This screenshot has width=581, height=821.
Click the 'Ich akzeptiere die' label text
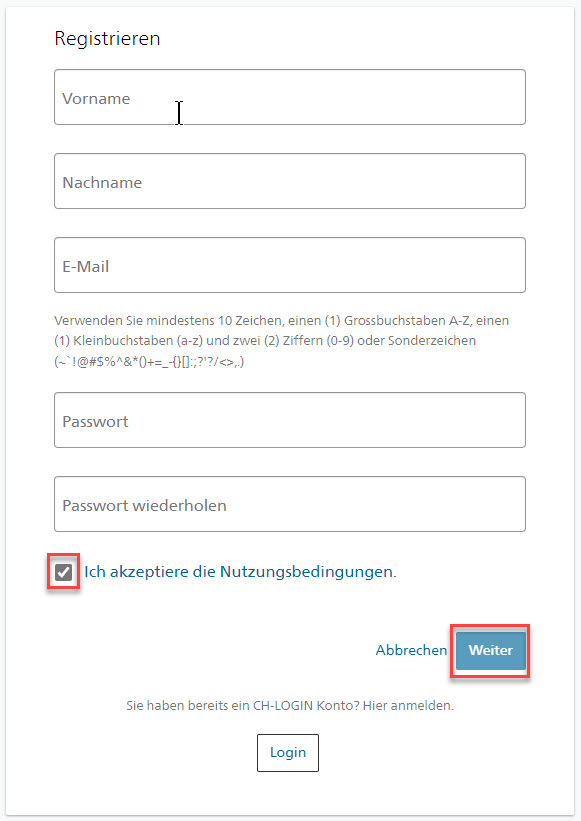tap(150, 572)
